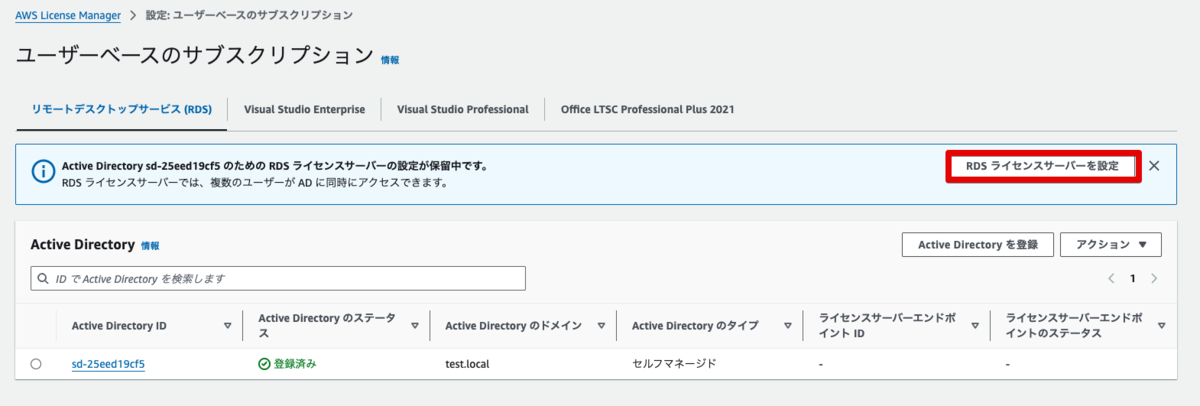The height and width of the screenshot is (406, 1200).
Task: Switch to the Office LTSC Professional Plus 2021 tab
Action: (x=647, y=109)
